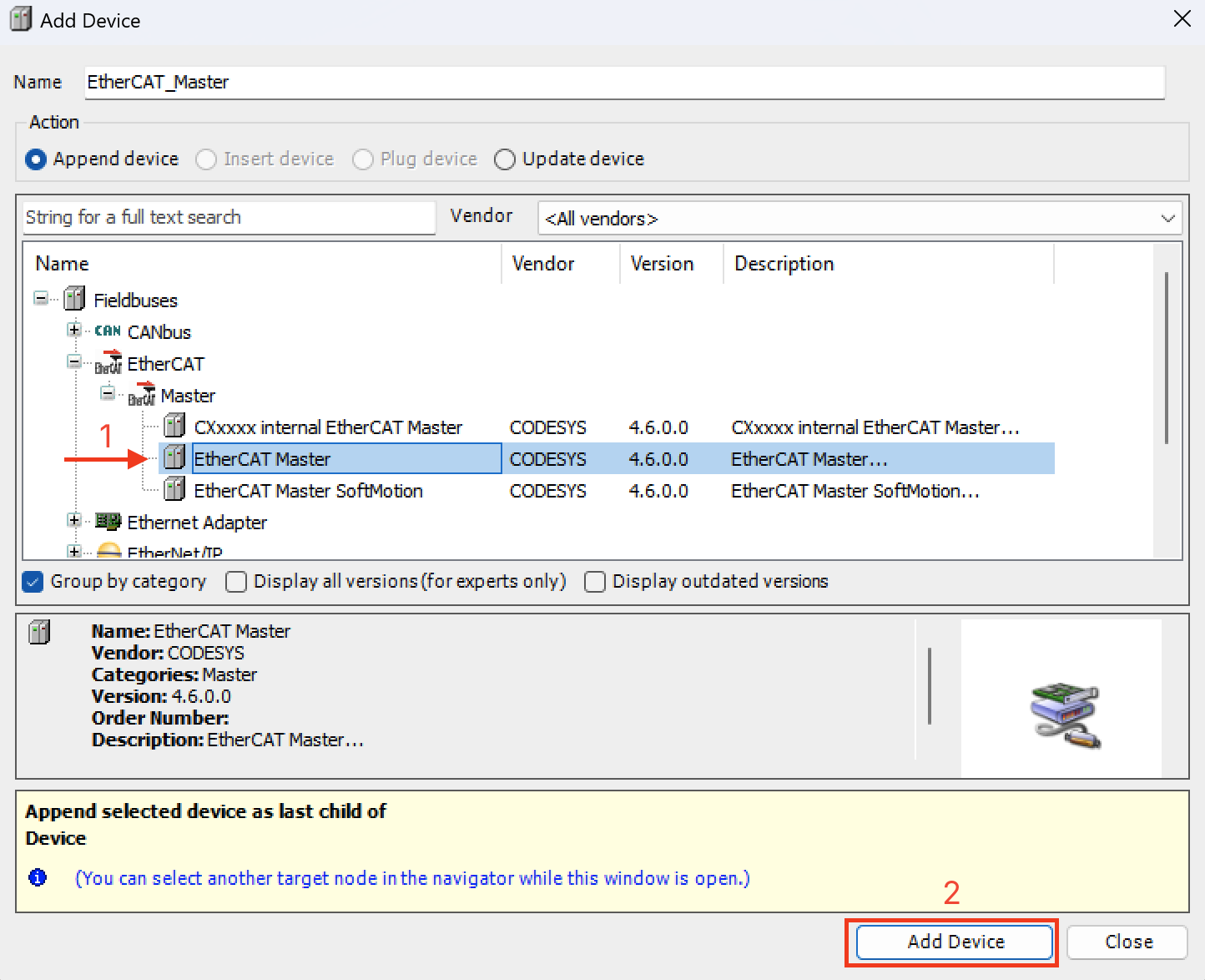Enable Display outdated versions checkbox
The height and width of the screenshot is (980, 1205).
click(x=595, y=582)
